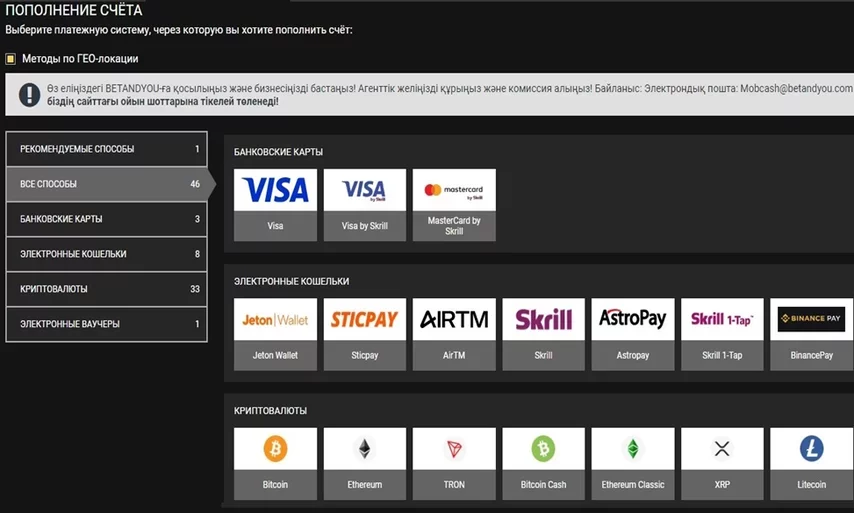Toggle the Методы по ГЕО-локации checkbox

(10, 59)
